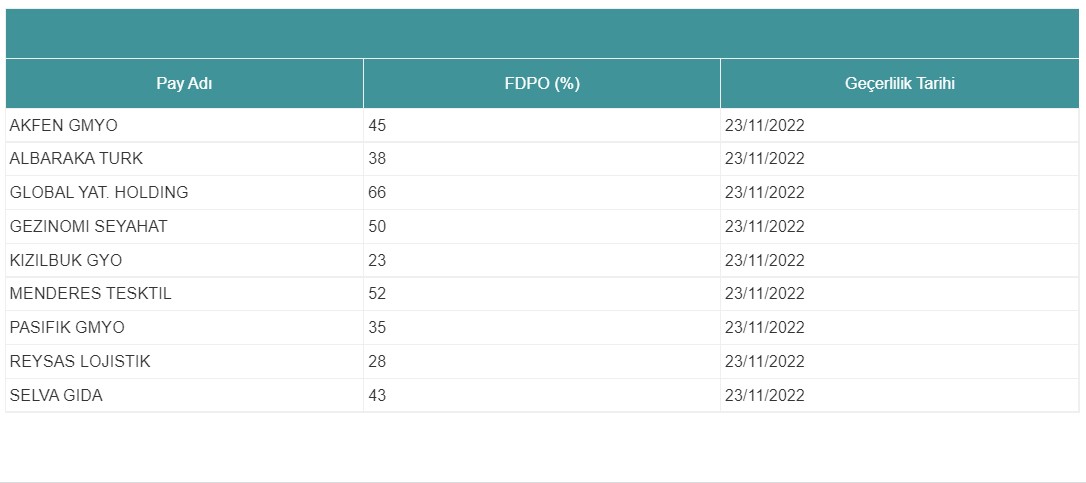
Task: Select the date cell in ALBARAKA TURK row
Action: (x=900, y=159)
